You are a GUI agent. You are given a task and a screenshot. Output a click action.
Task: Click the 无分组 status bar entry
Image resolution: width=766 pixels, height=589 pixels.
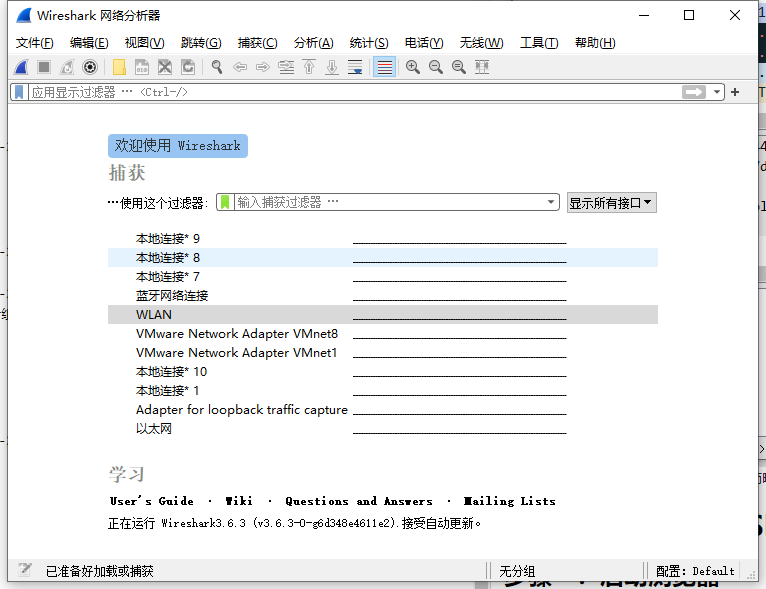517,571
